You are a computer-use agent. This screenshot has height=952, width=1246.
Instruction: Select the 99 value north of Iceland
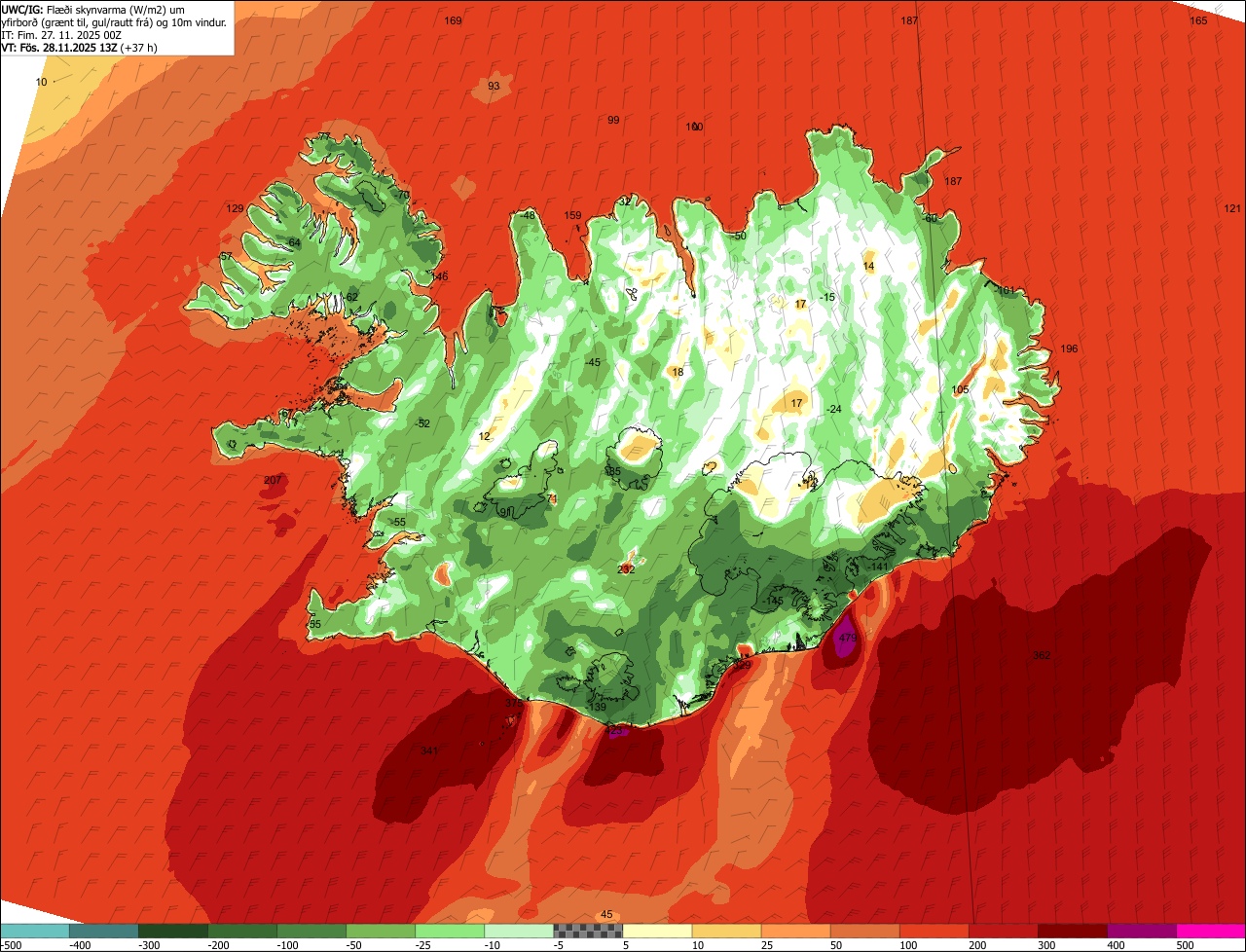(613, 120)
